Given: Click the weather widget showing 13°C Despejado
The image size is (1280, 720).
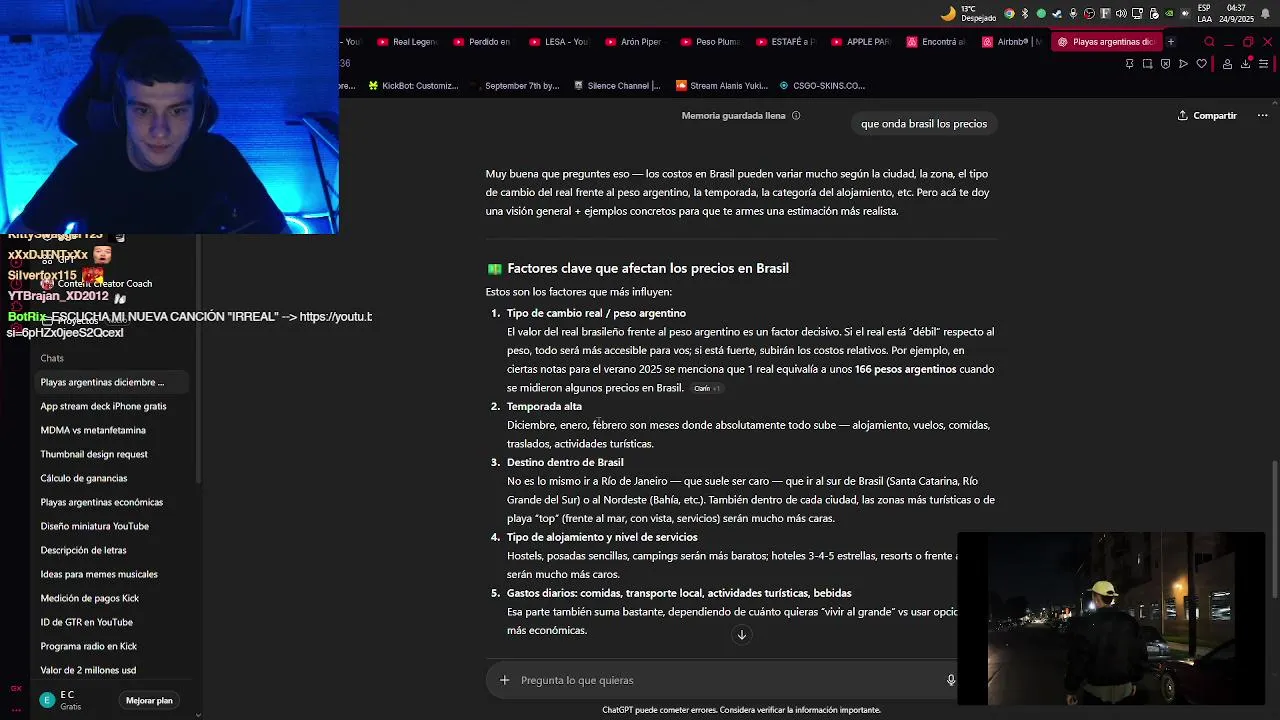Looking at the screenshot, I should (969, 13).
